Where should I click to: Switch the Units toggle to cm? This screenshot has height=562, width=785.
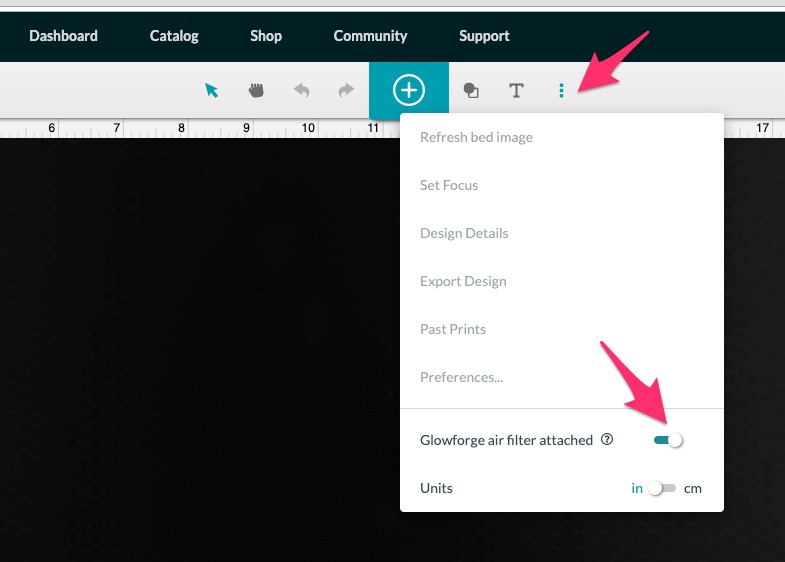pos(662,488)
